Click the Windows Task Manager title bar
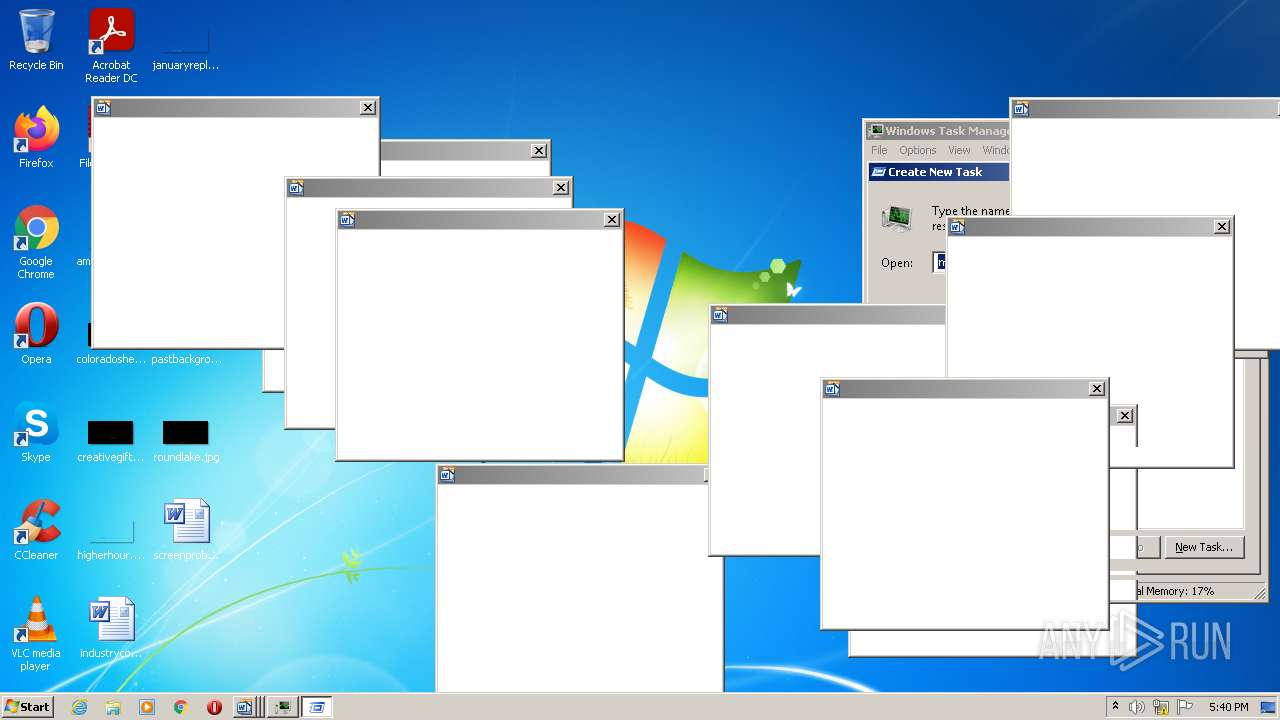 pyautogui.click(x=939, y=130)
